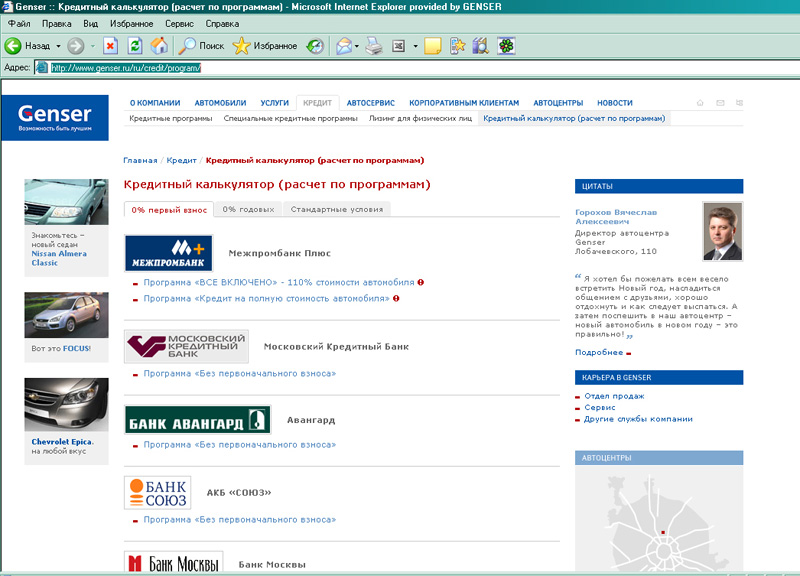Open the Поиск search pane
This screenshot has height=576, width=800.
click(x=201, y=46)
